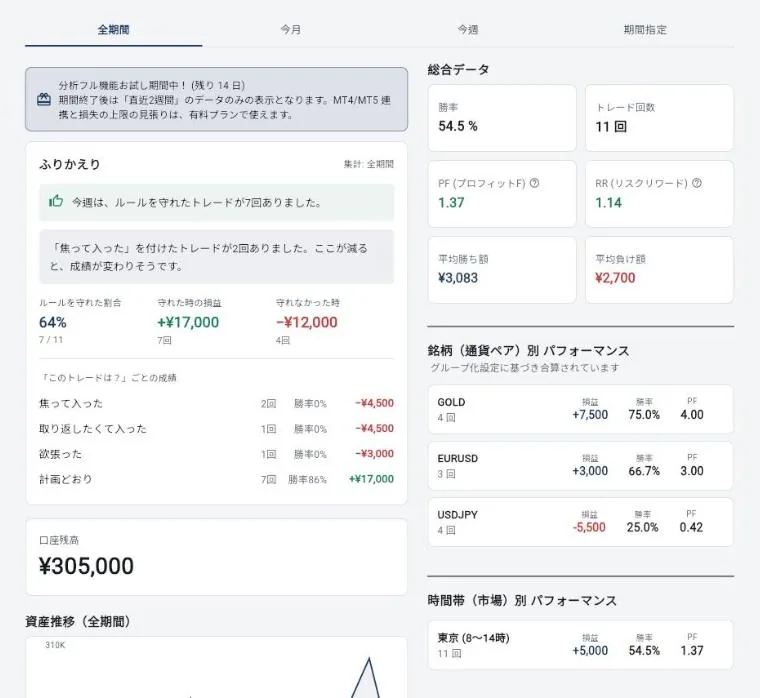Select the 期間指定 tab
The height and width of the screenshot is (698, 760).
coord(645,30)
